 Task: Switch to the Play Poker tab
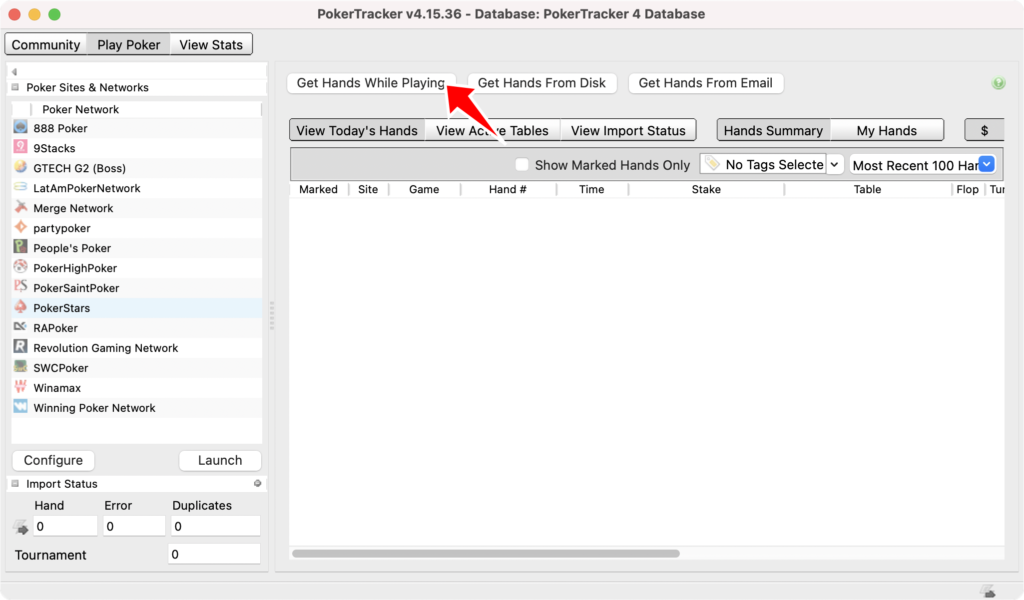click(x=129, y=44)
